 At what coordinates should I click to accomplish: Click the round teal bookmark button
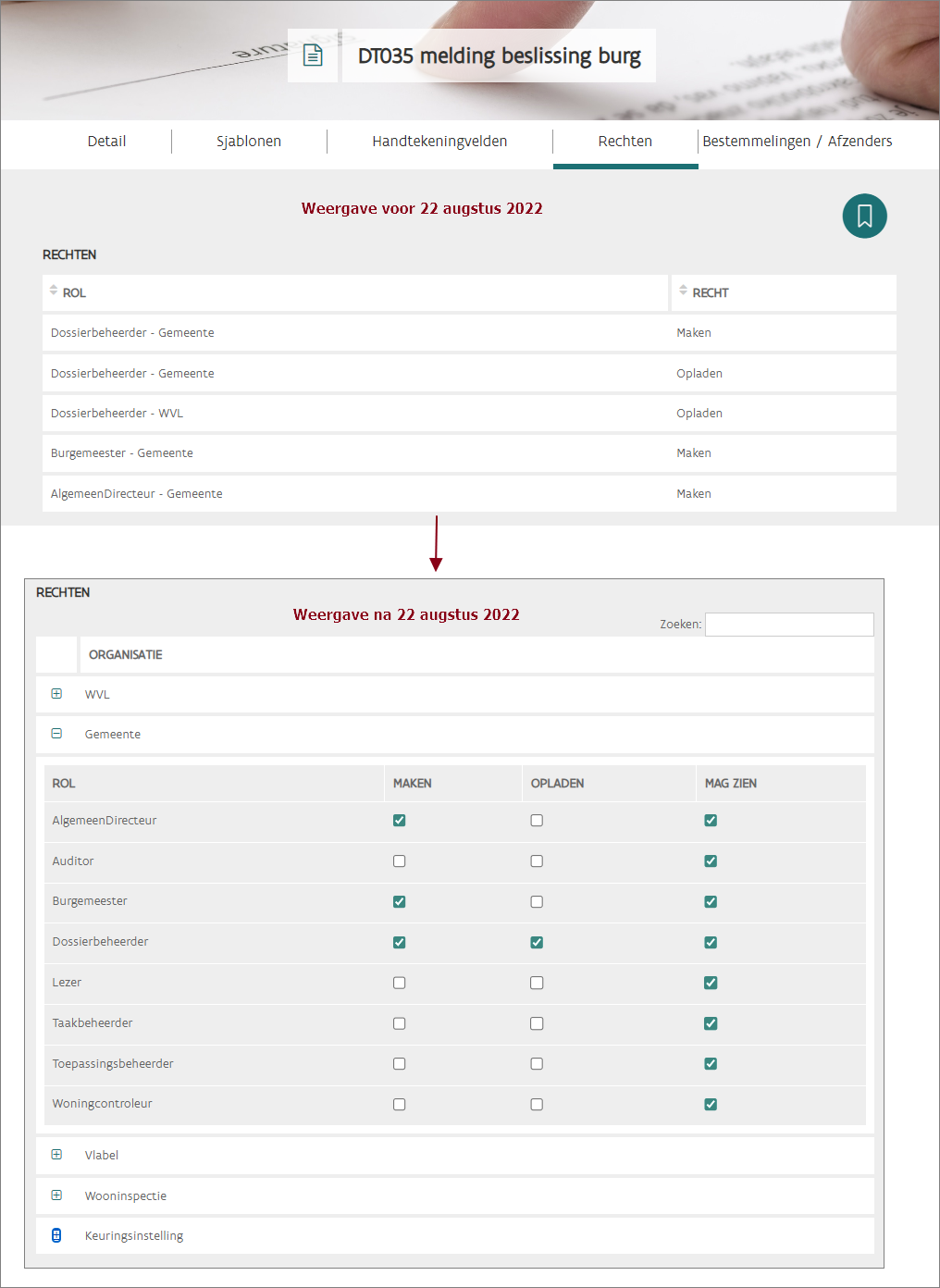click(x=864, y=216)
